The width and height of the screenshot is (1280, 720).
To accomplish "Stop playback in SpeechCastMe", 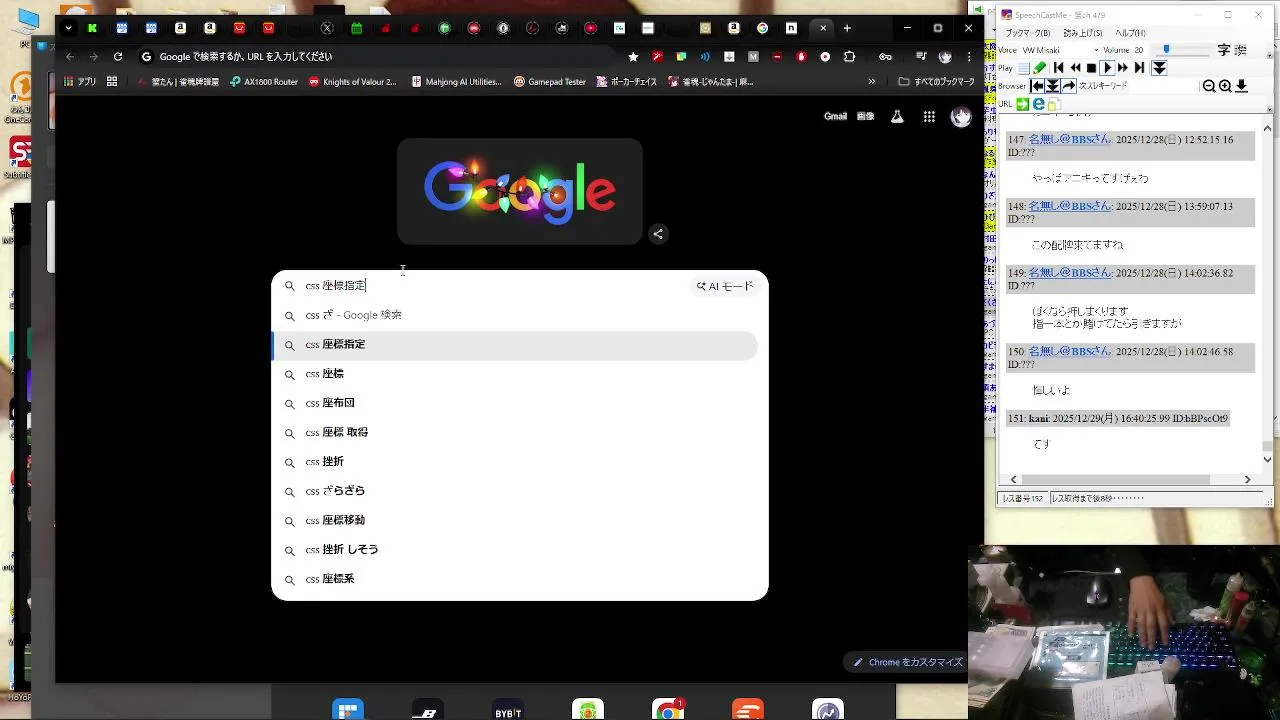I will coord(1091,68).
